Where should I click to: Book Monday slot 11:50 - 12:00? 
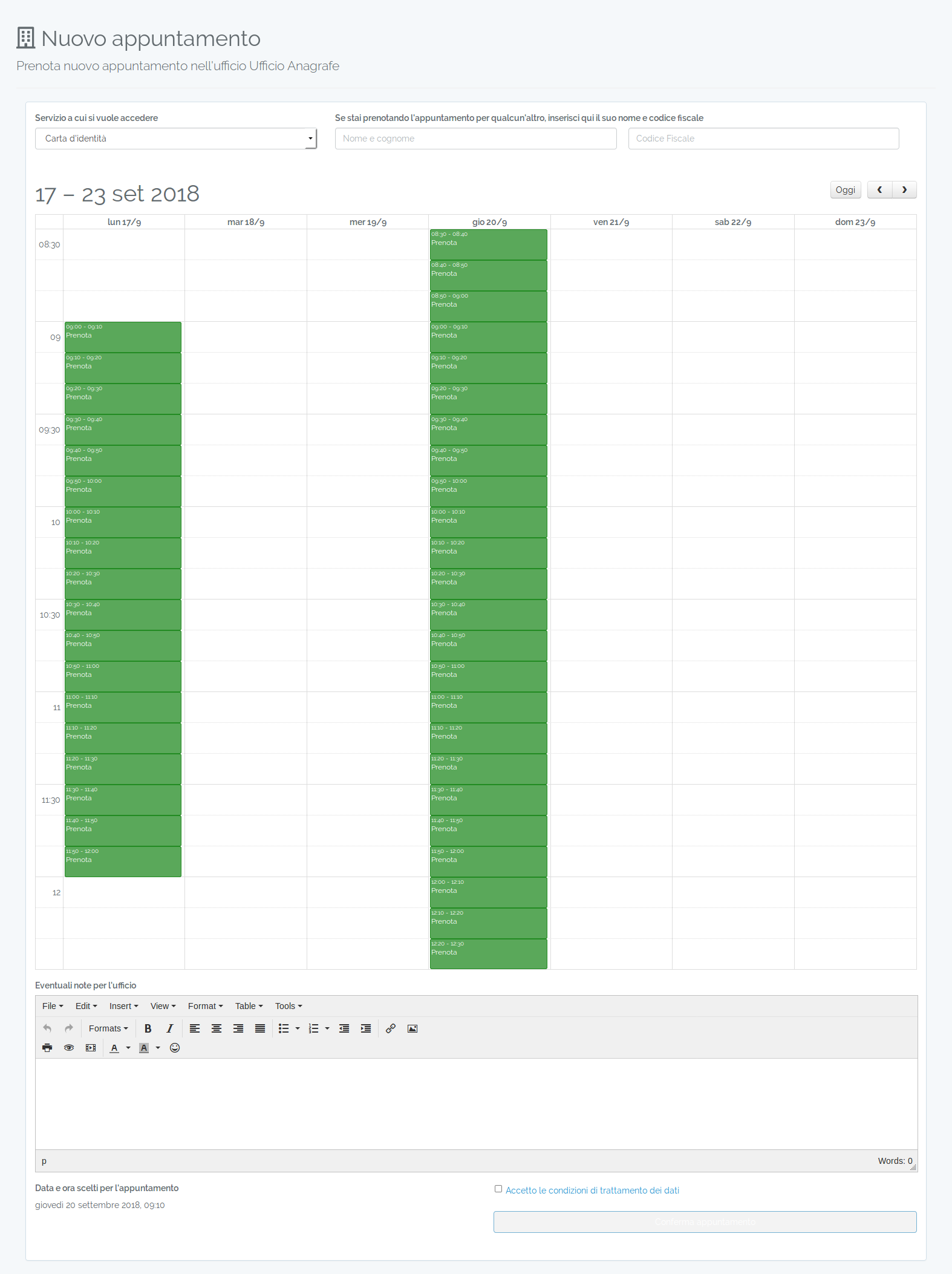(123, 861)
